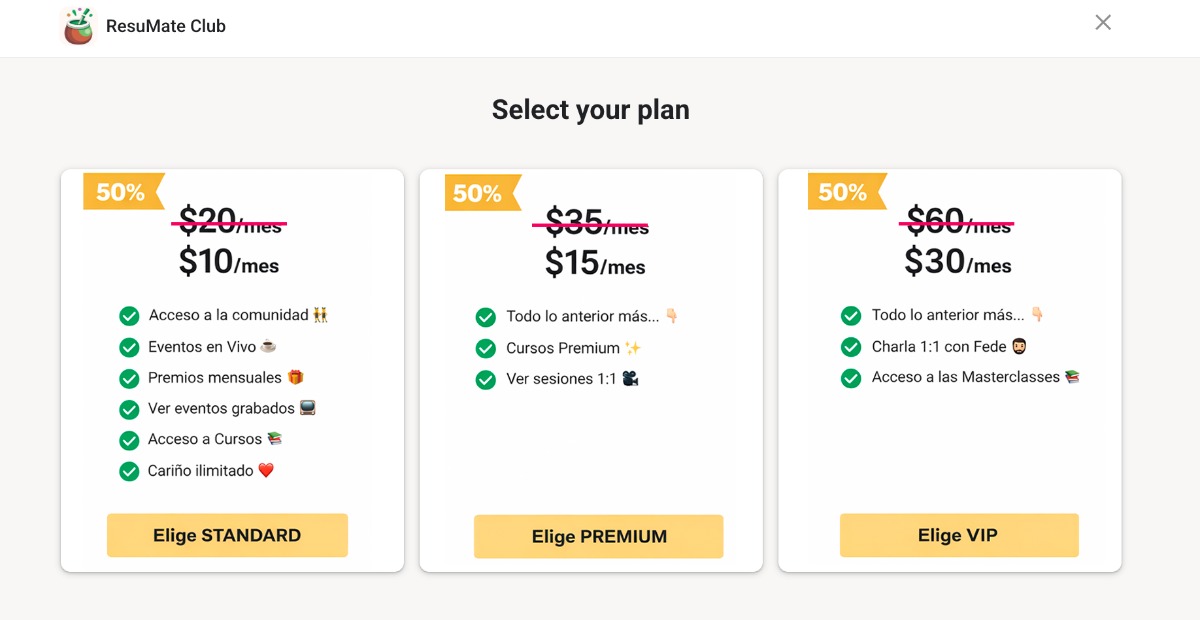Click the checkmark next to Cursos Premium
The image size is (1200, 620).
click(486, 349)
